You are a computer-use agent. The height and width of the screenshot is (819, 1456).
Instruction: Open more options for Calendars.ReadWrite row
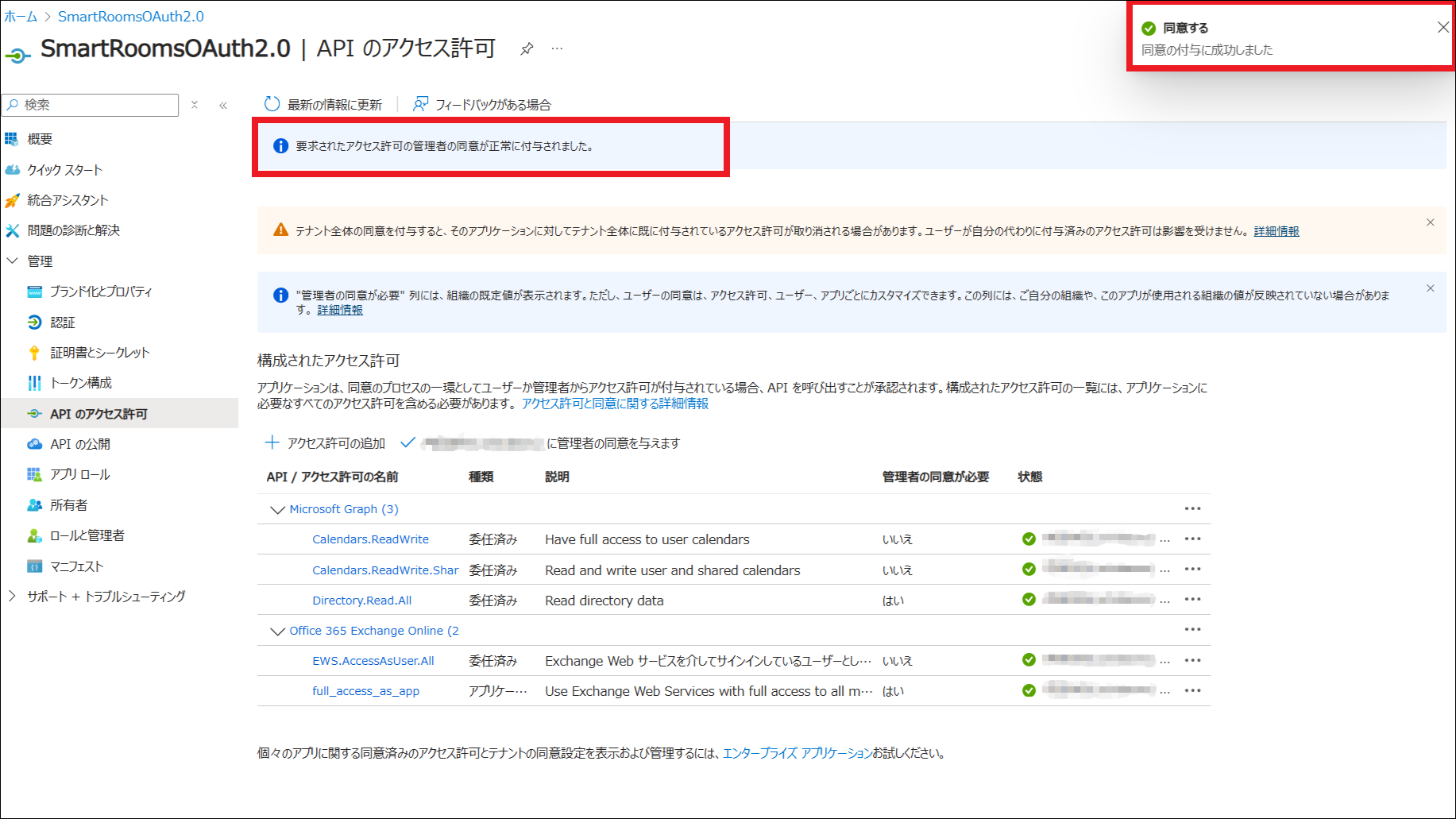click(1192, 539)
